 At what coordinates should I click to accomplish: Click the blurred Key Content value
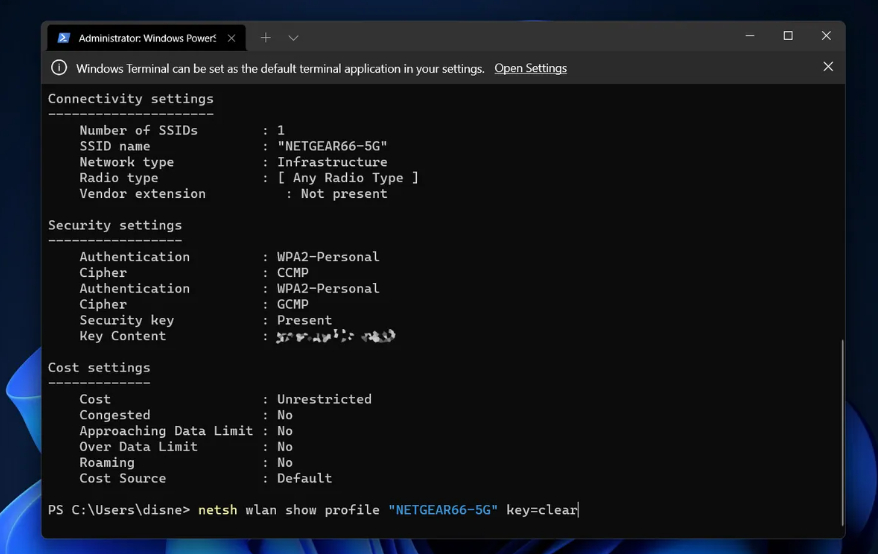[x=336, y=336]
